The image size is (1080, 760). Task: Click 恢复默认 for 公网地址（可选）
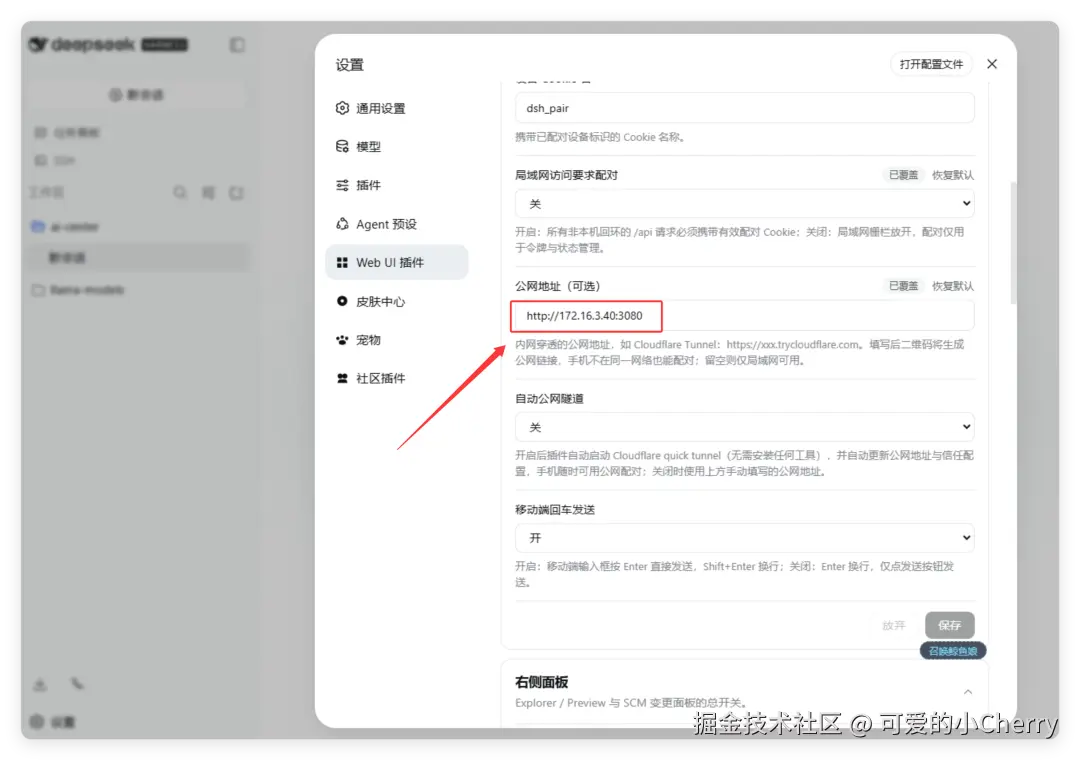pos(953,286)
